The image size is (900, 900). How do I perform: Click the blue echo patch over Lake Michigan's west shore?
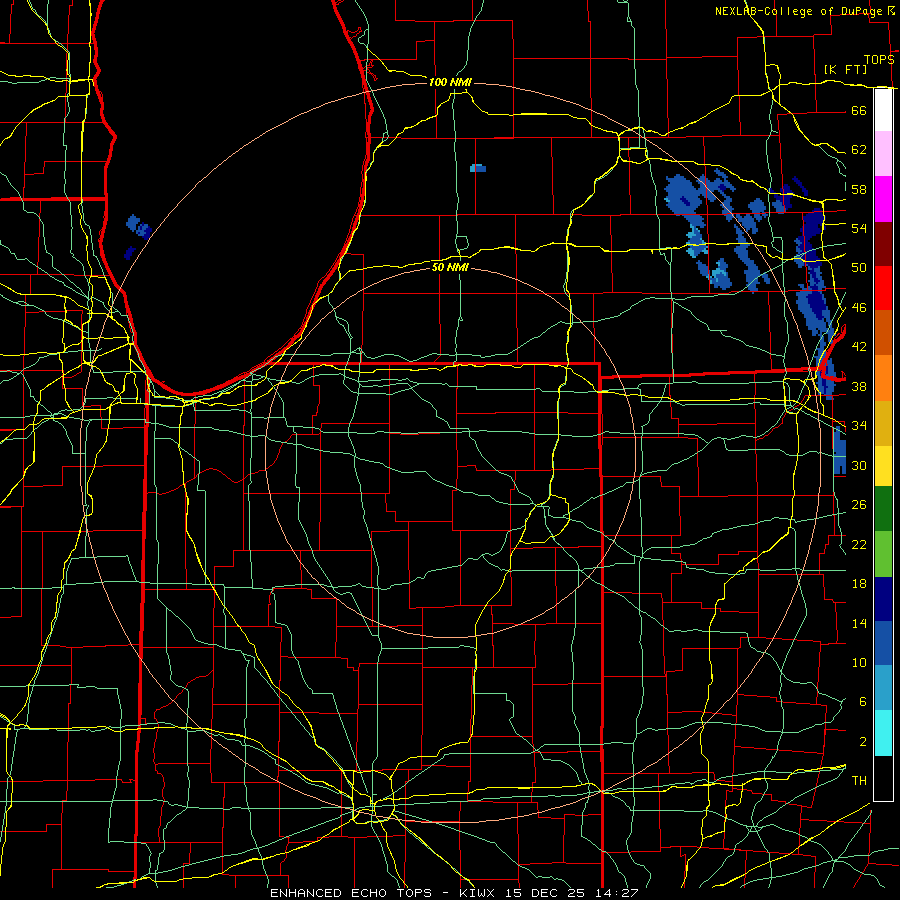click(138, 228)
